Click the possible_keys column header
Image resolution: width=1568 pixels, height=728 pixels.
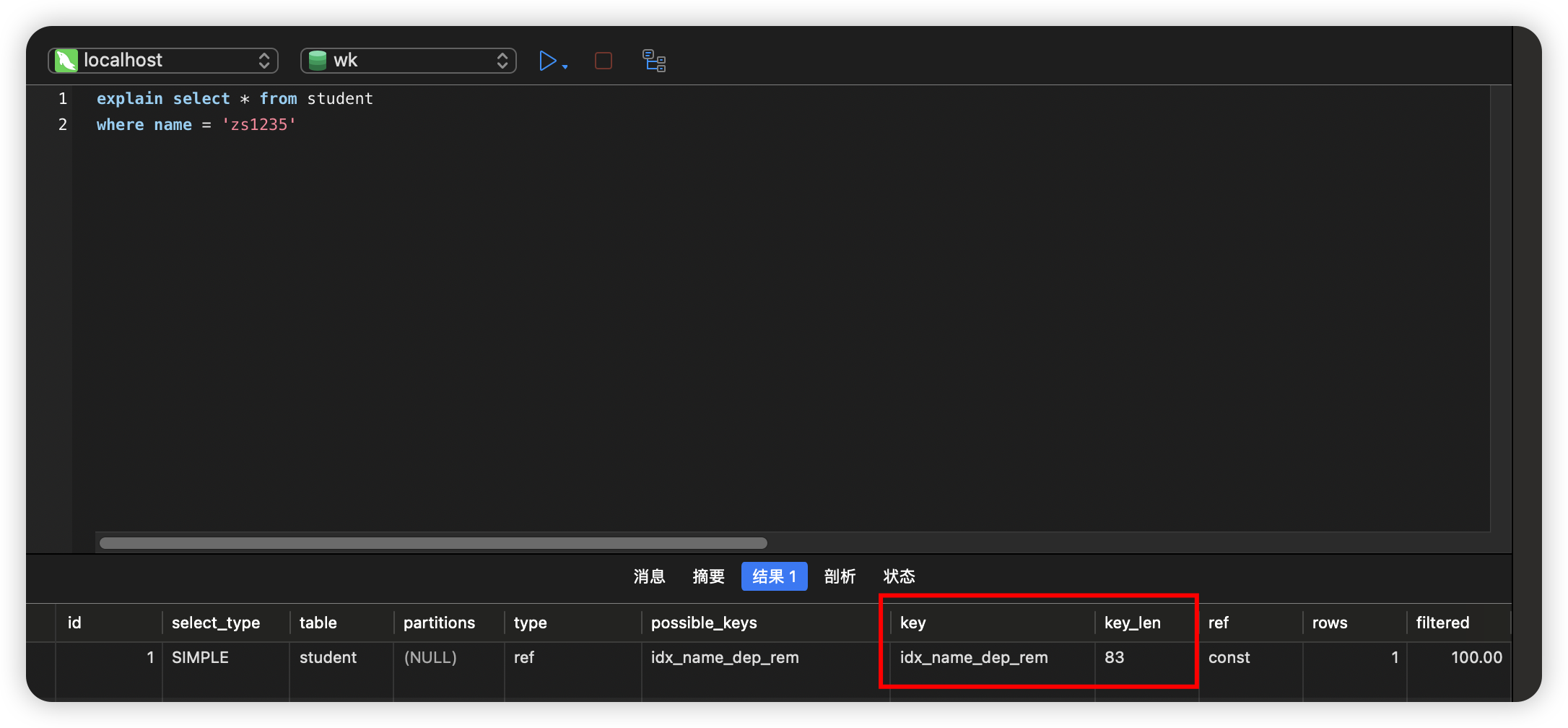pos(766,623)
